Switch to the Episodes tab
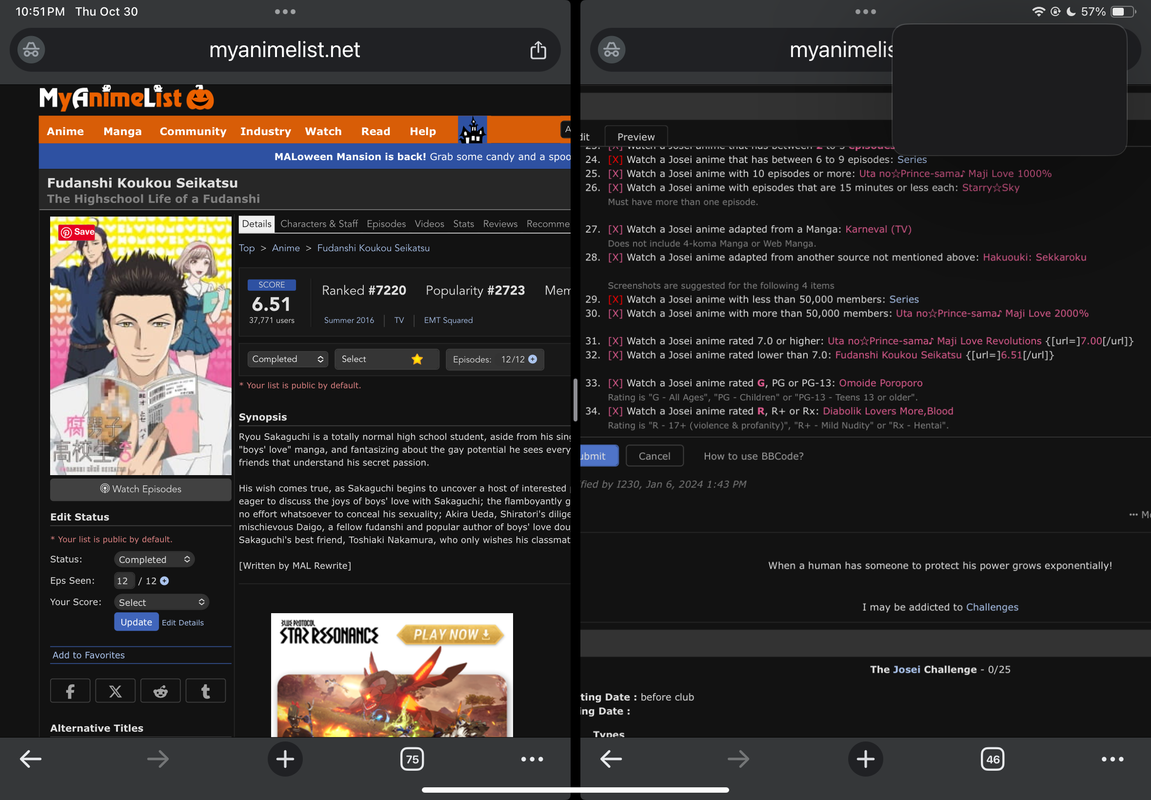The height and width of the screenshot is (800, 1151). pyautogui.click(x=386, y=224)
